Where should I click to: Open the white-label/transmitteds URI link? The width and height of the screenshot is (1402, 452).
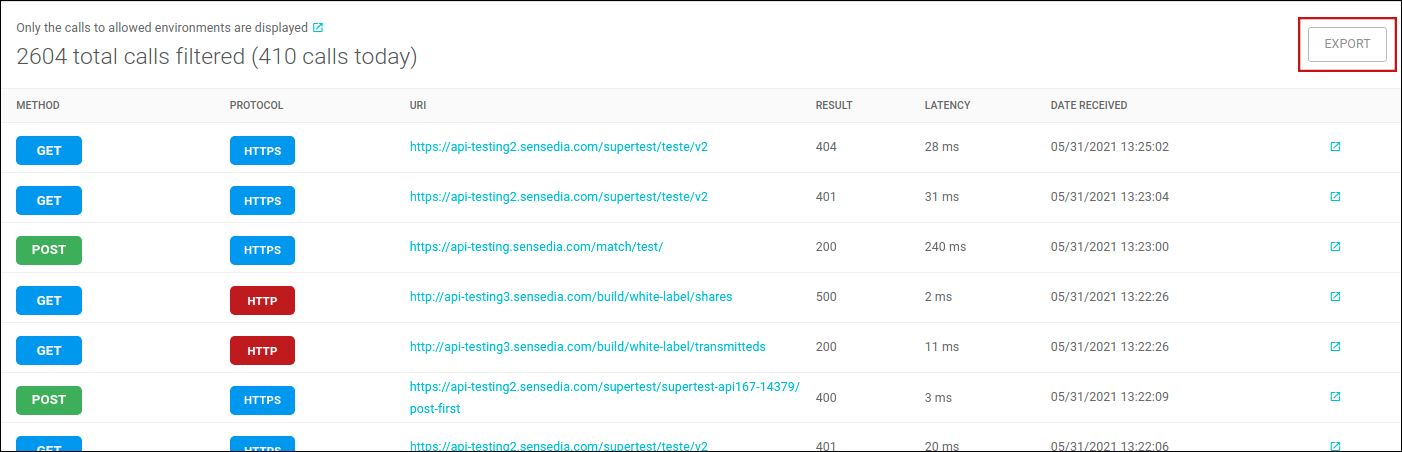click(587, 347)
